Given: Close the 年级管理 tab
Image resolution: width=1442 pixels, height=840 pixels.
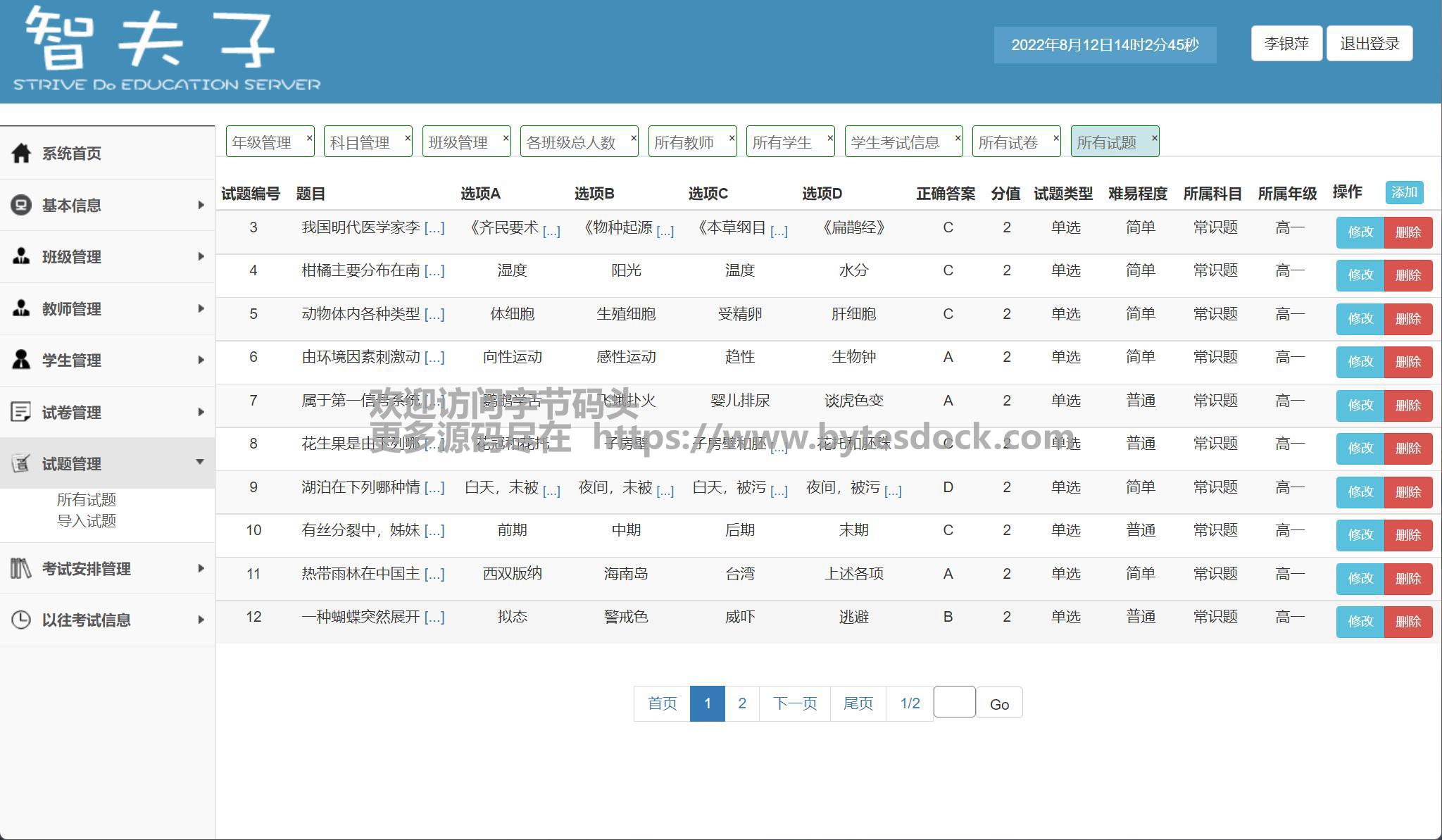Looking at the screenshot, I should [x=309, y=138].
